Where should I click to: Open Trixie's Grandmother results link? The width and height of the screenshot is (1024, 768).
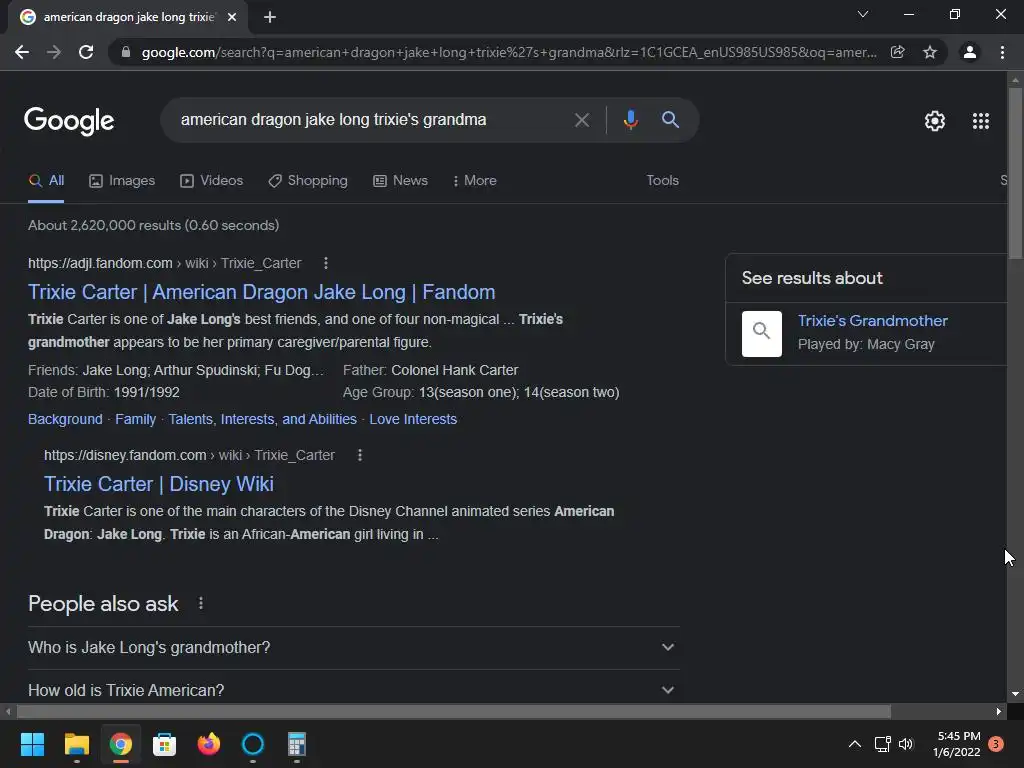(872, 321)
